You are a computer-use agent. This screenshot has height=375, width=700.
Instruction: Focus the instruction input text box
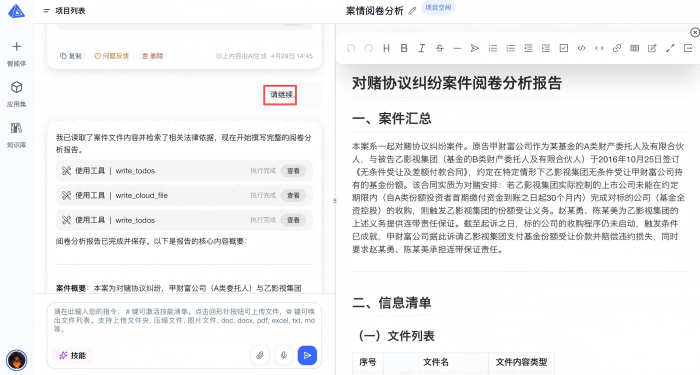click(184, 321)
